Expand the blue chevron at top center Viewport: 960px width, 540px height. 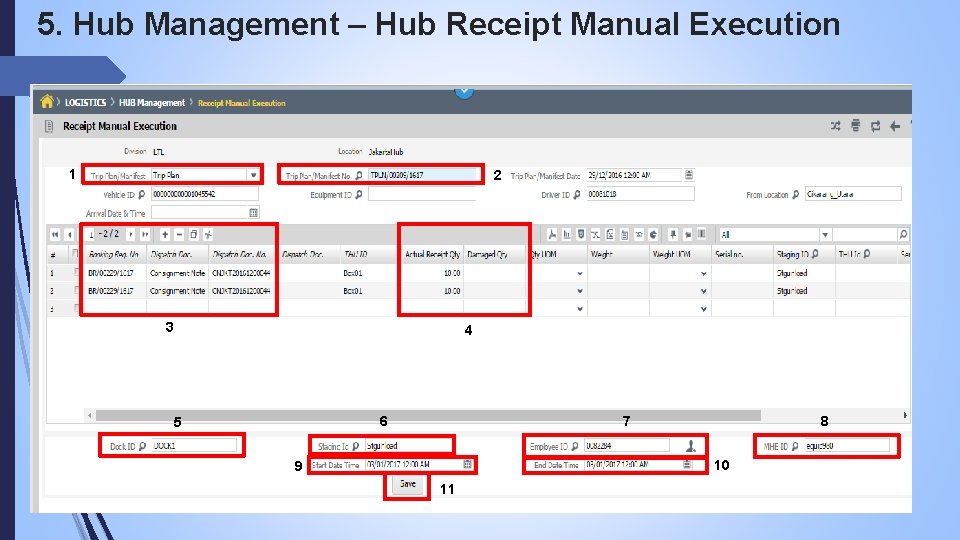(x=464, y=92)
